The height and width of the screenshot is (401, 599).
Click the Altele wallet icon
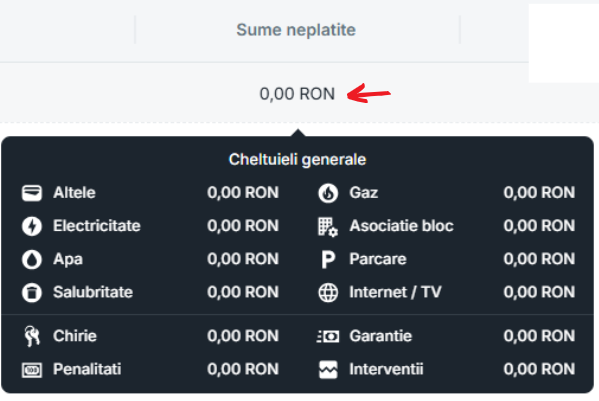tap(32, 193)
